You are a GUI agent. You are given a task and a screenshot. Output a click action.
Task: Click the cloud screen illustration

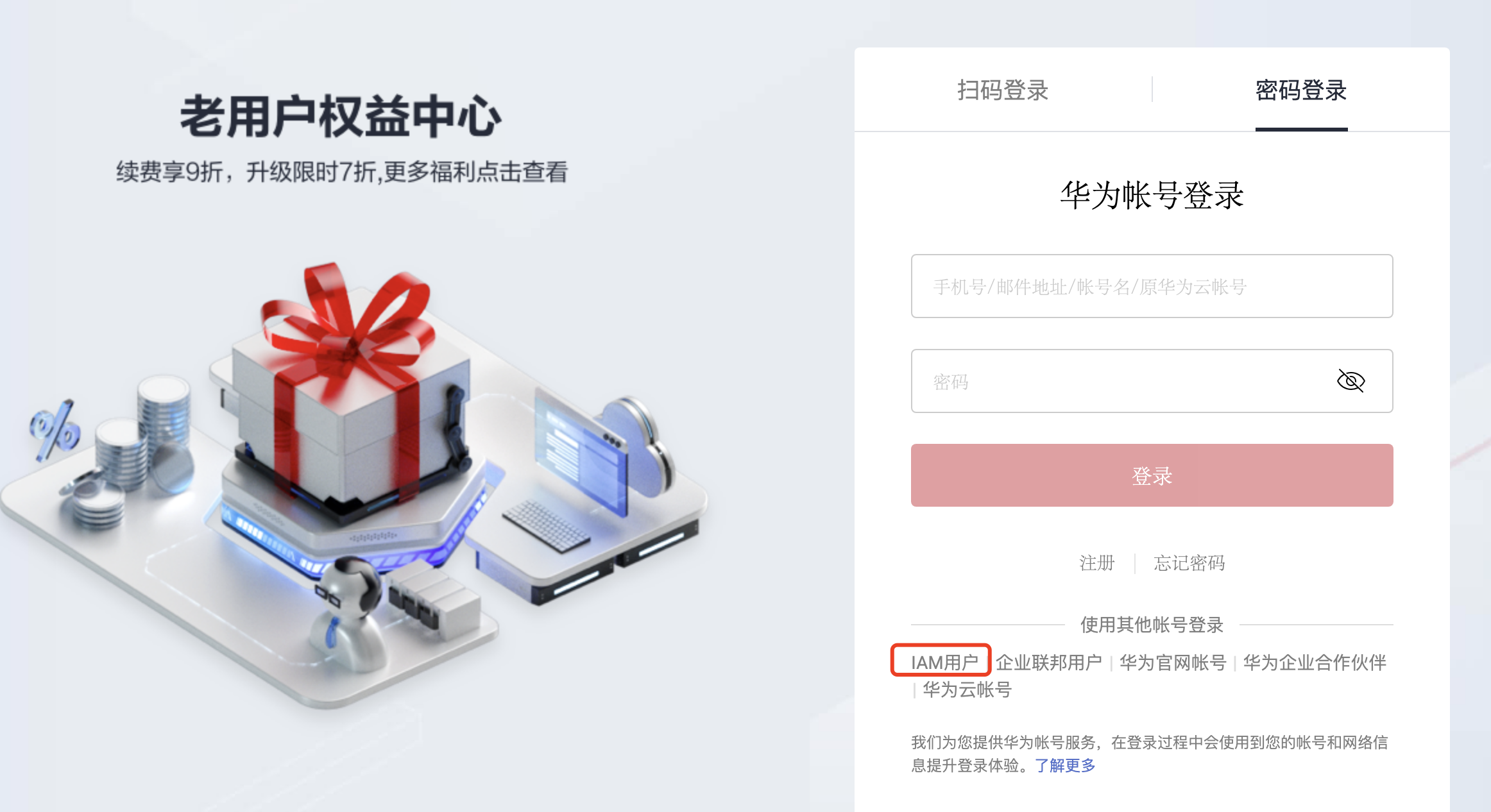(x=603, y=449)
